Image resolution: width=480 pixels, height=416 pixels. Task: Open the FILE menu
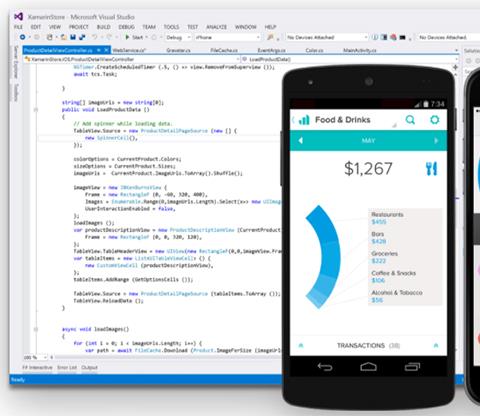[18, 27]
